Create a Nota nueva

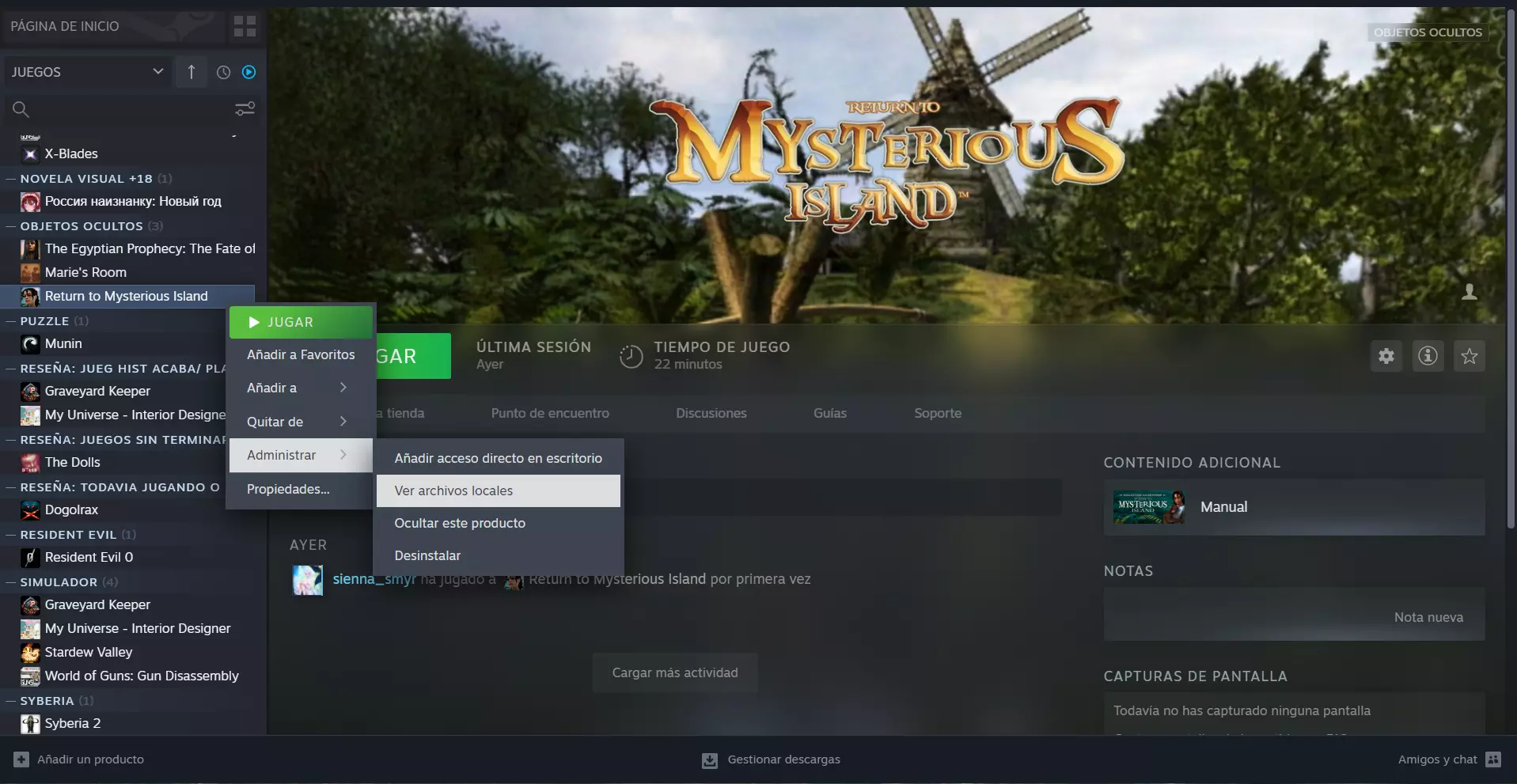(x=1428, y=617)
